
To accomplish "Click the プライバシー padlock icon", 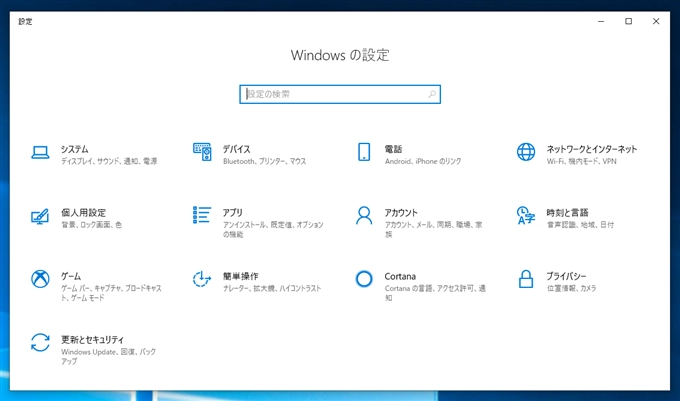I will (x=526, y=279).
